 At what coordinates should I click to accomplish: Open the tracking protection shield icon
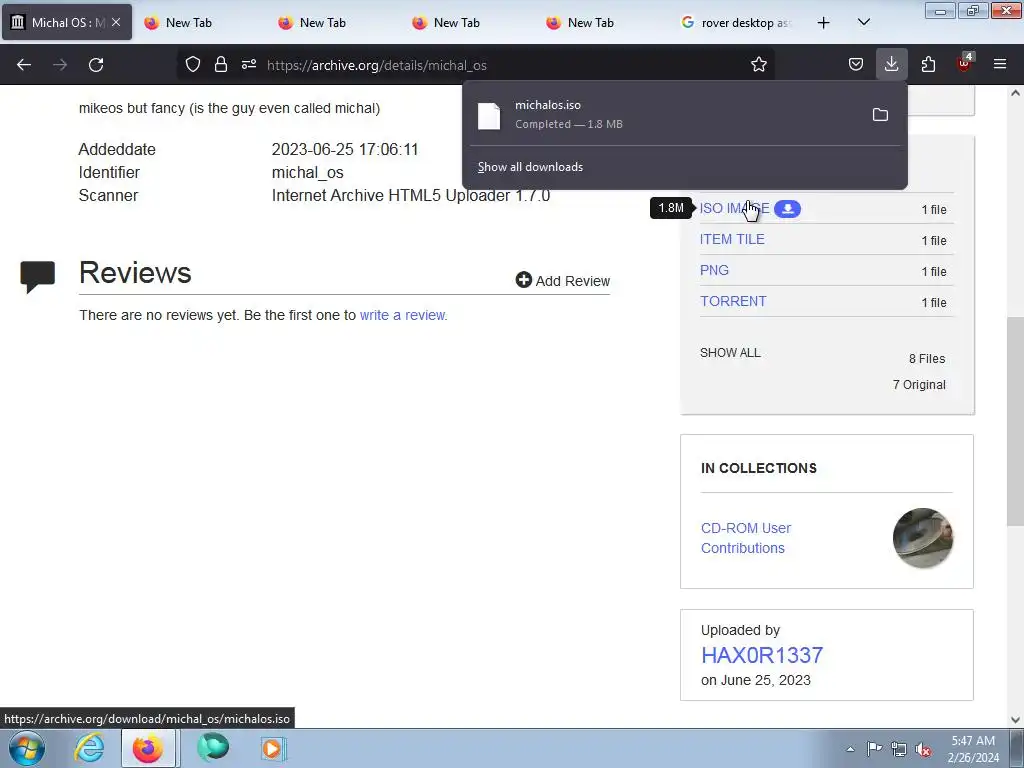coord(193,65)
